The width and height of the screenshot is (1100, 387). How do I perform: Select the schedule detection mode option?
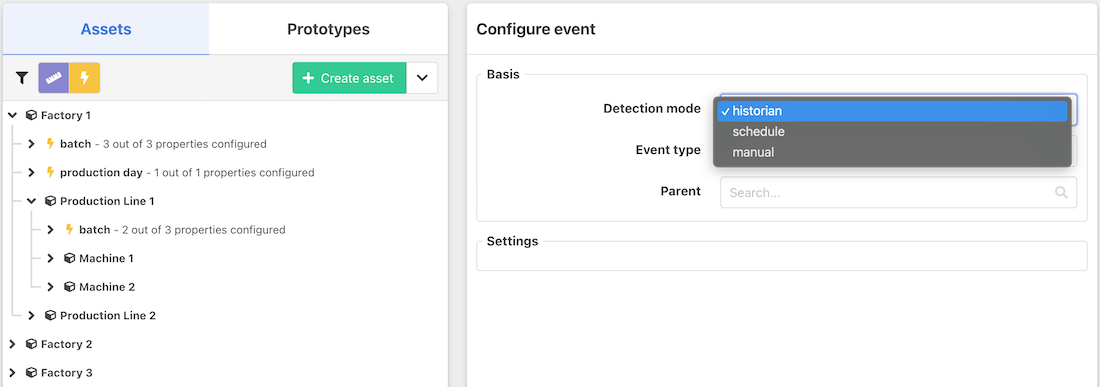point(892,131)
